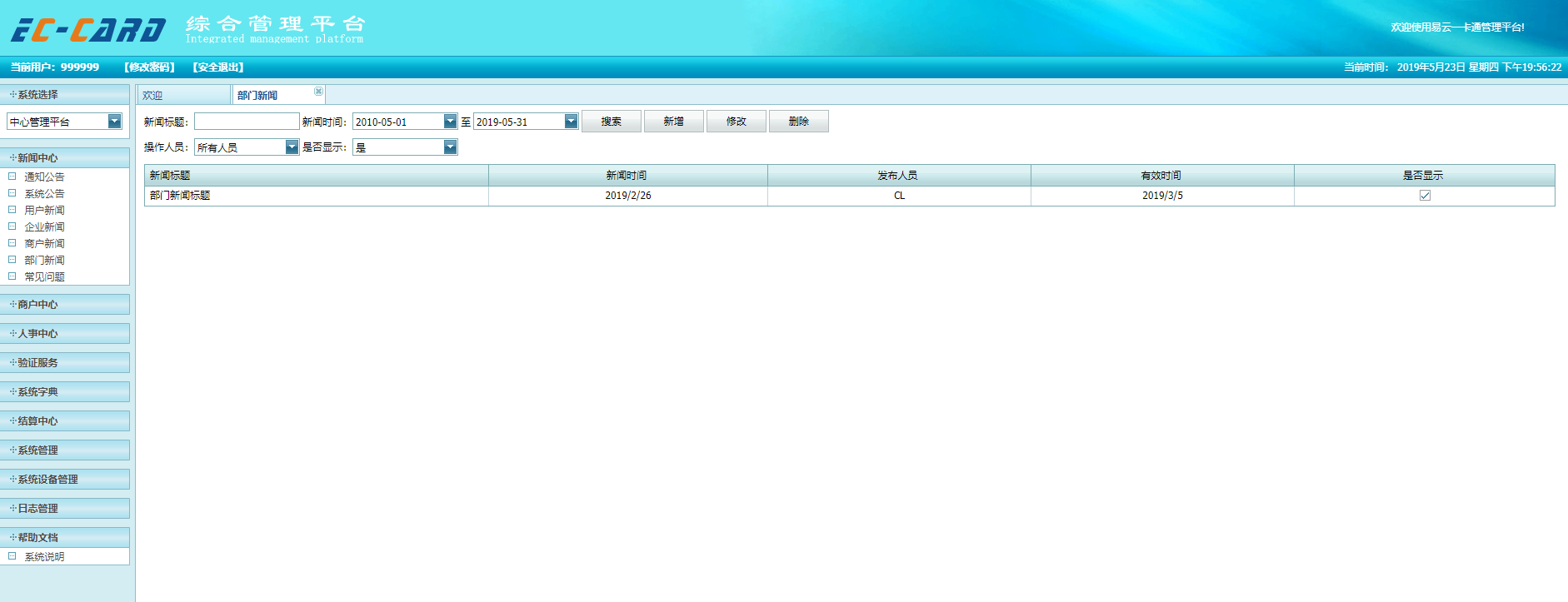Open 用户新闻 in the sidebar
The image size is (1568, 602).
44,210
